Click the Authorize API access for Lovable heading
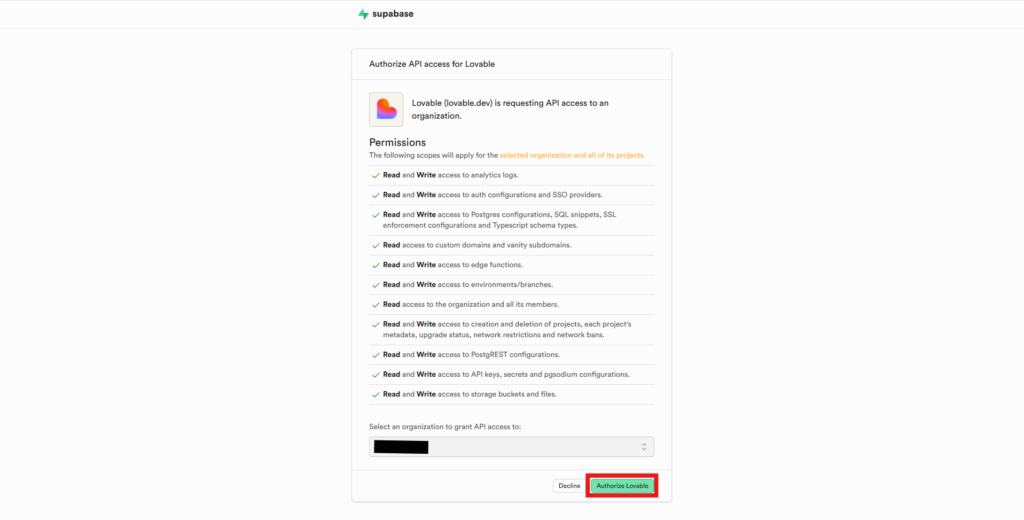 (x=432, y=64)
